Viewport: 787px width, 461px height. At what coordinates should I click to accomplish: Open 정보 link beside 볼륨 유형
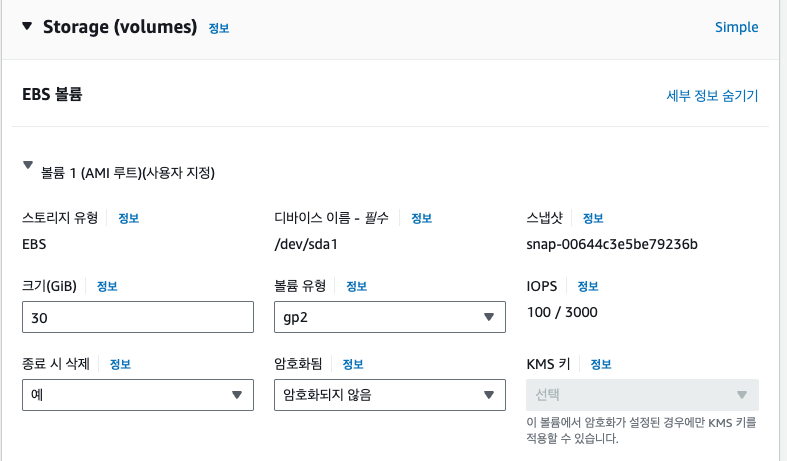pos(356,286)
